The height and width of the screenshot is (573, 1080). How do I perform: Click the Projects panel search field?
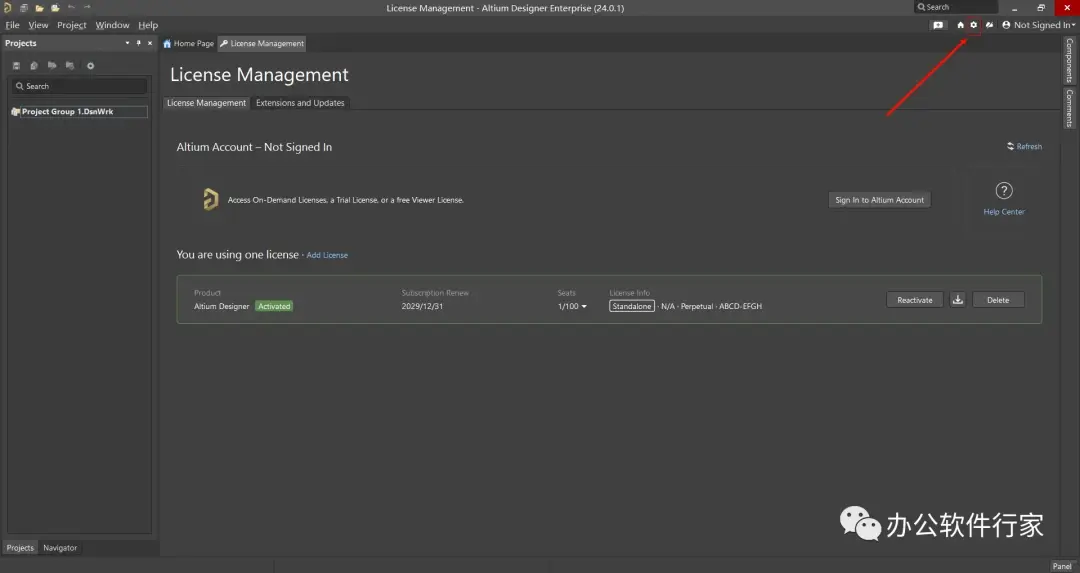tap(79, 86)
